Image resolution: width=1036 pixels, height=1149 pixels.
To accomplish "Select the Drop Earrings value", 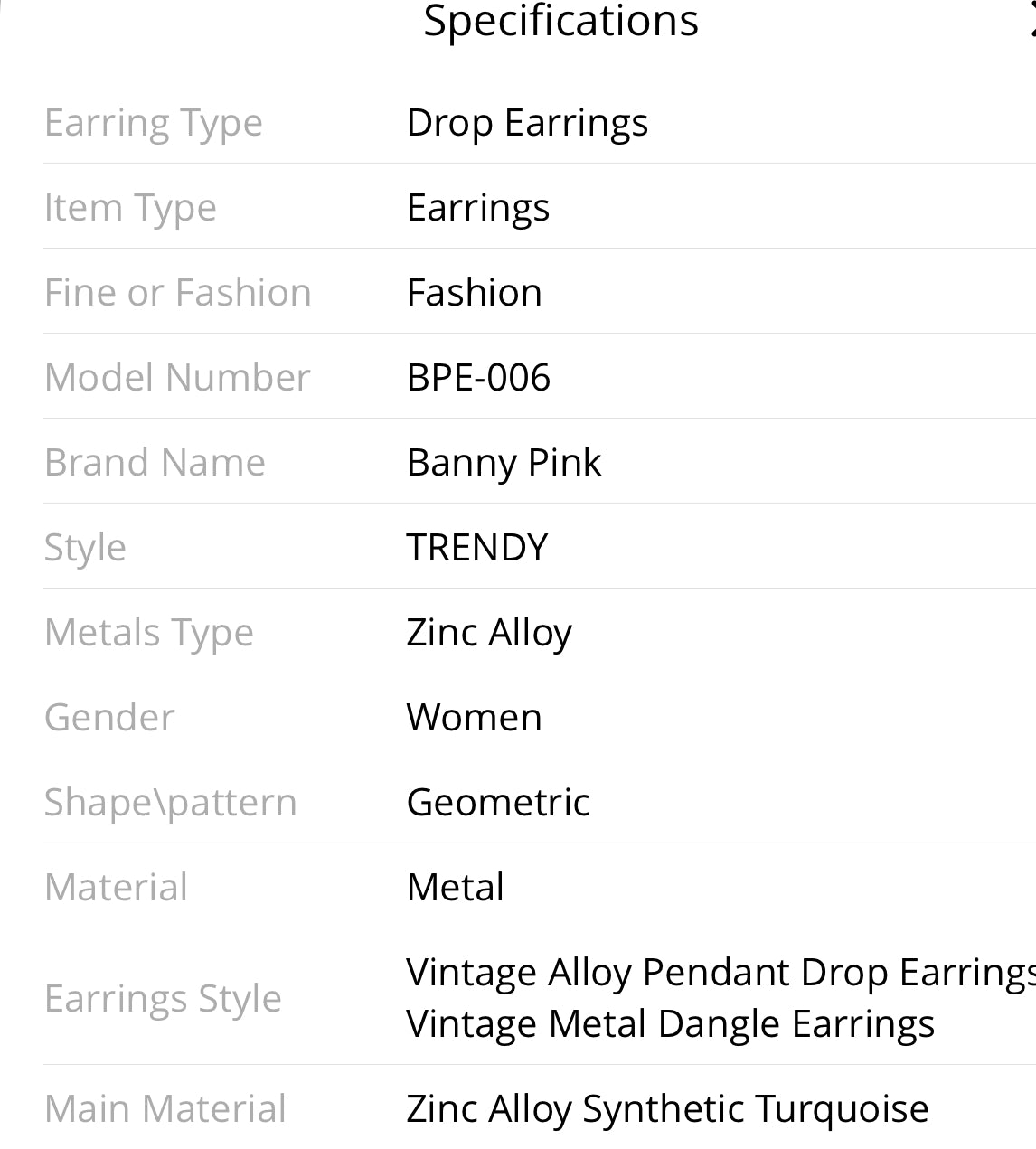I will tap(527, 123).
